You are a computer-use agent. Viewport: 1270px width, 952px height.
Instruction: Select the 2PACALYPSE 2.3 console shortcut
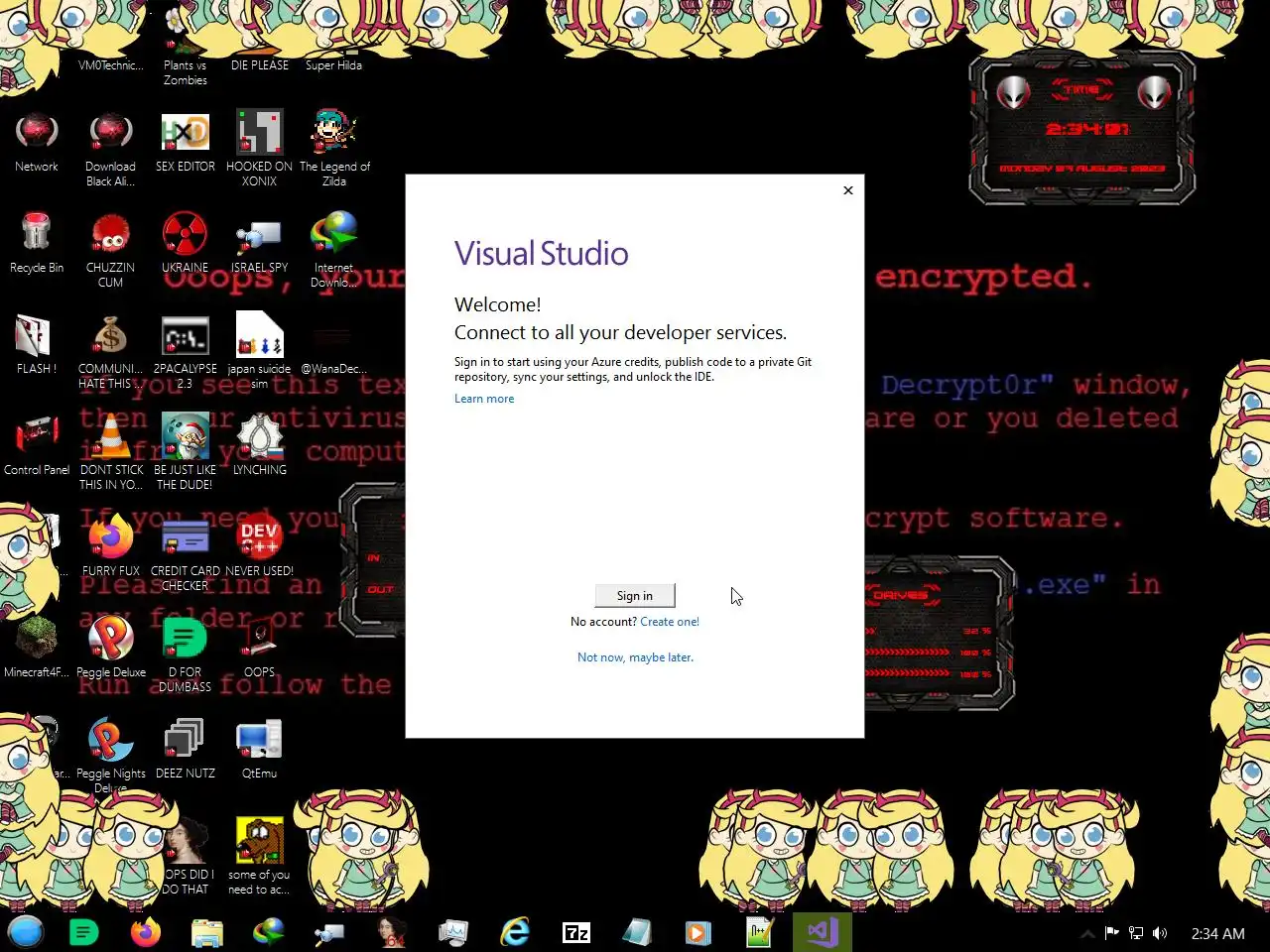186,351
